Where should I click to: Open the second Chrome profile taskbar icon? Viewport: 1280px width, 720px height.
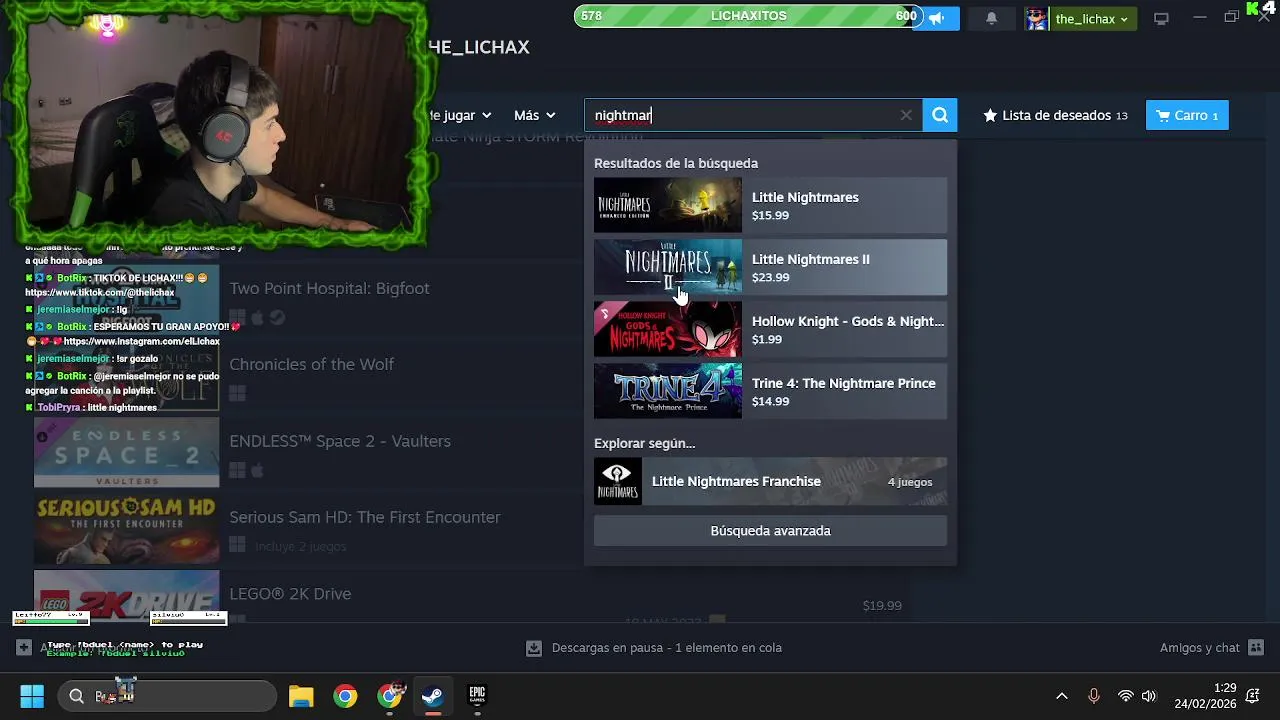point(390,696)
